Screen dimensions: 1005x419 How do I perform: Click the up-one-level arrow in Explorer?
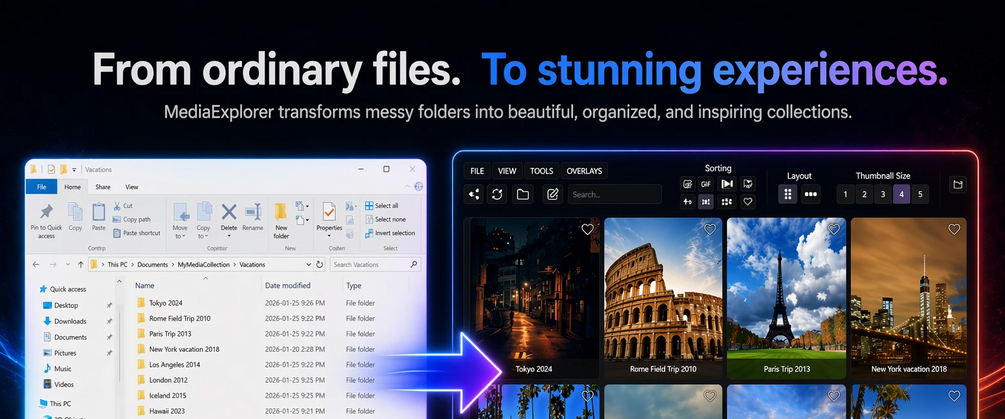click(81, 265)
